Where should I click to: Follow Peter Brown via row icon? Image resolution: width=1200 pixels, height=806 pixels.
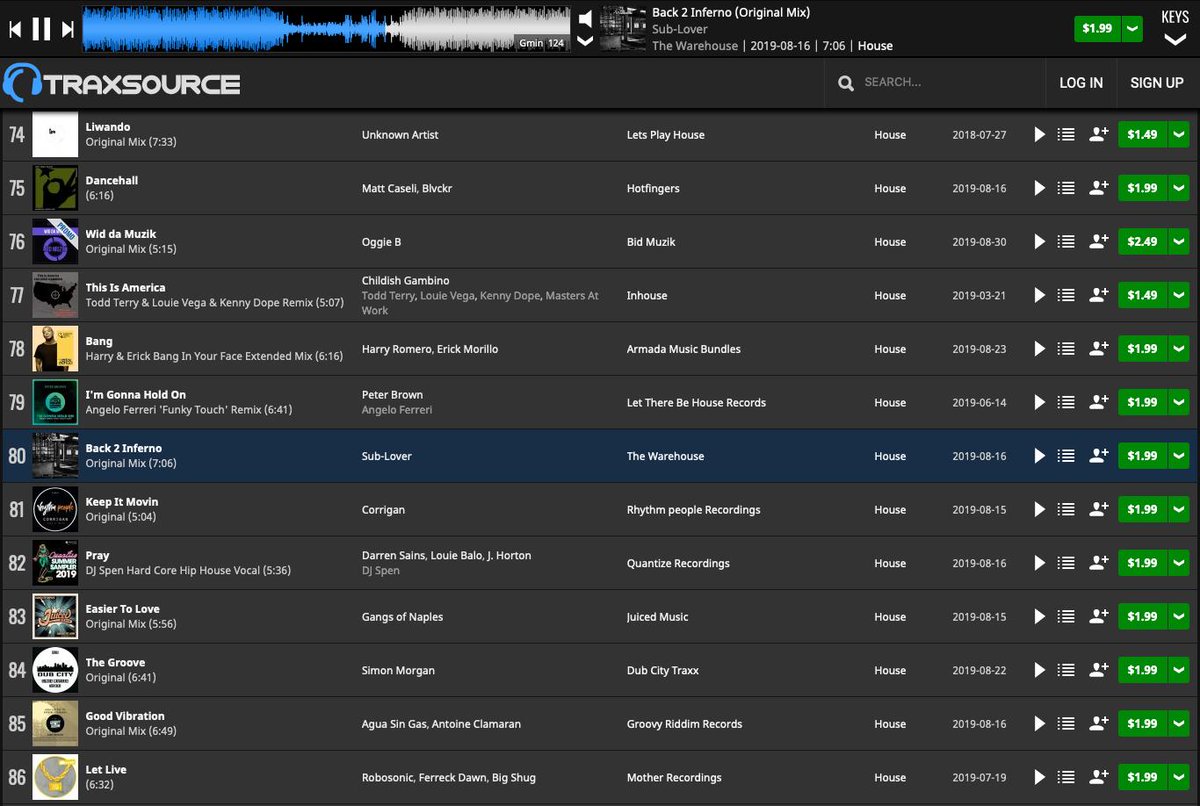(1098, 402)
